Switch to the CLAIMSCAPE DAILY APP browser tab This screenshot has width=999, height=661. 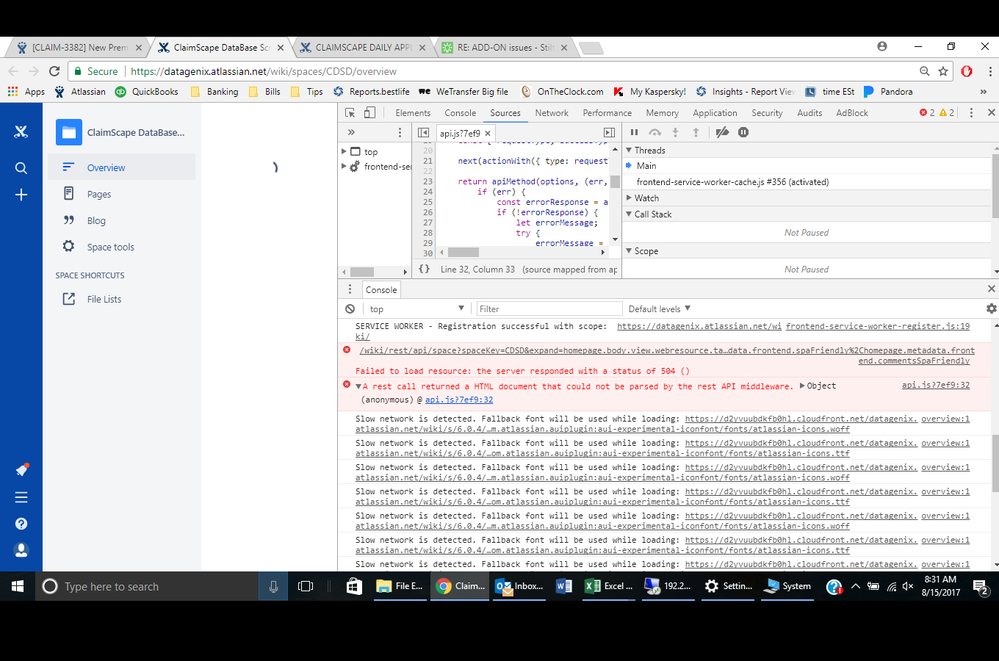[363, 48]
